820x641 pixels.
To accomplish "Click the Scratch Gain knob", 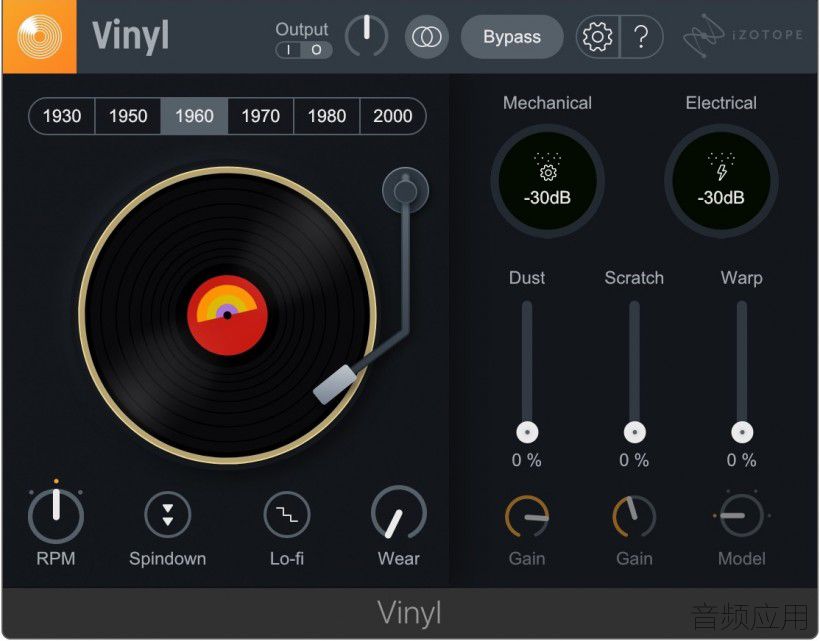I will pos(634,517).
